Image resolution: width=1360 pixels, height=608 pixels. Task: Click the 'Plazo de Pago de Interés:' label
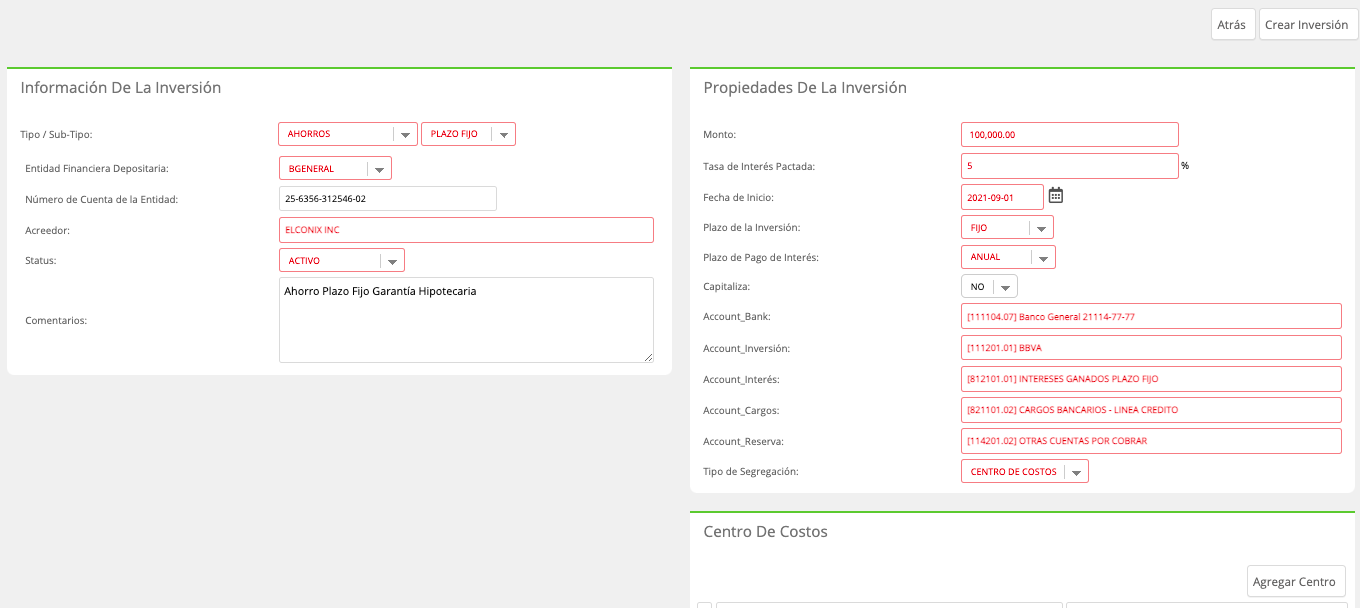pyautogui.click(x=761, y=258)
